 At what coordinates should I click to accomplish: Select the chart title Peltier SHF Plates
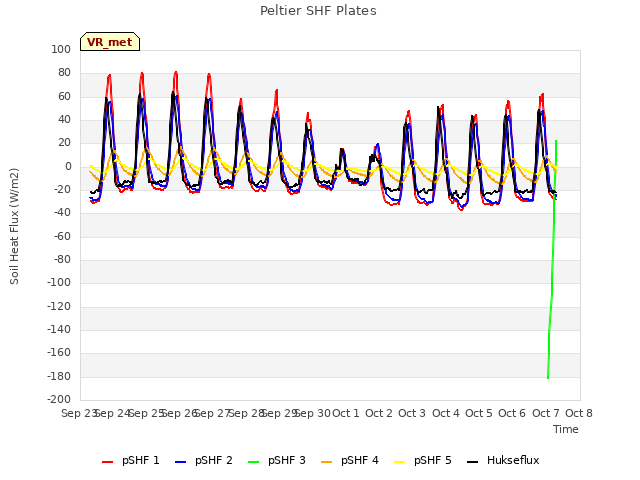click(x=318, y=11)
